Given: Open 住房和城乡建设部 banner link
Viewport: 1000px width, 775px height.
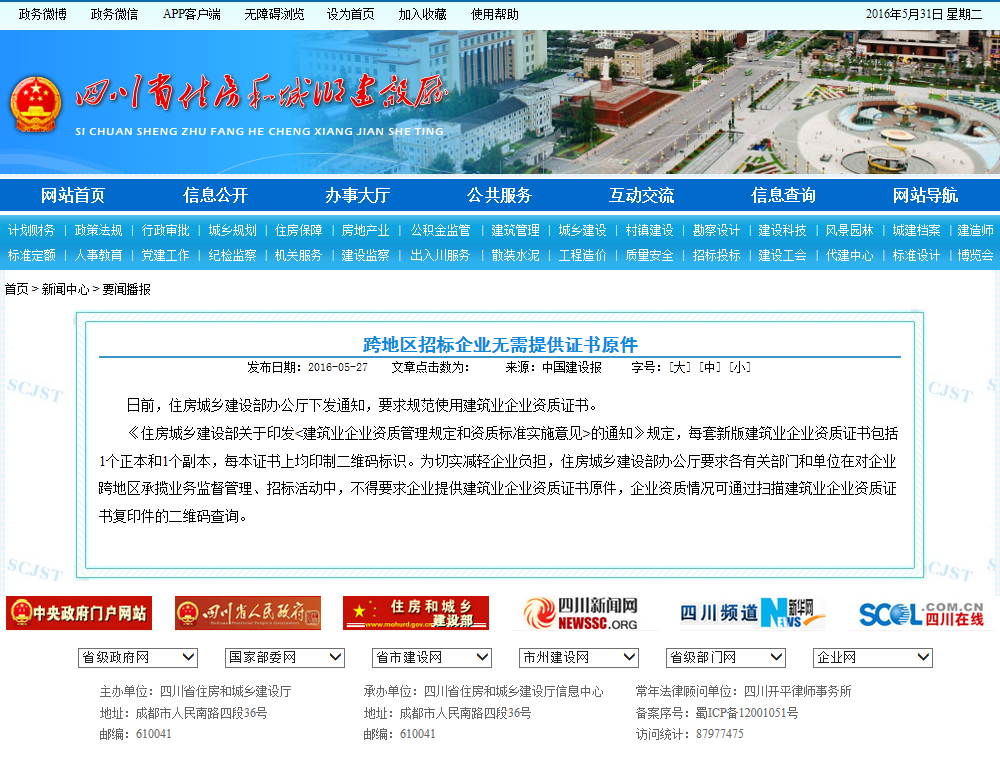Looking at the screenshot, I should point(416,613).
